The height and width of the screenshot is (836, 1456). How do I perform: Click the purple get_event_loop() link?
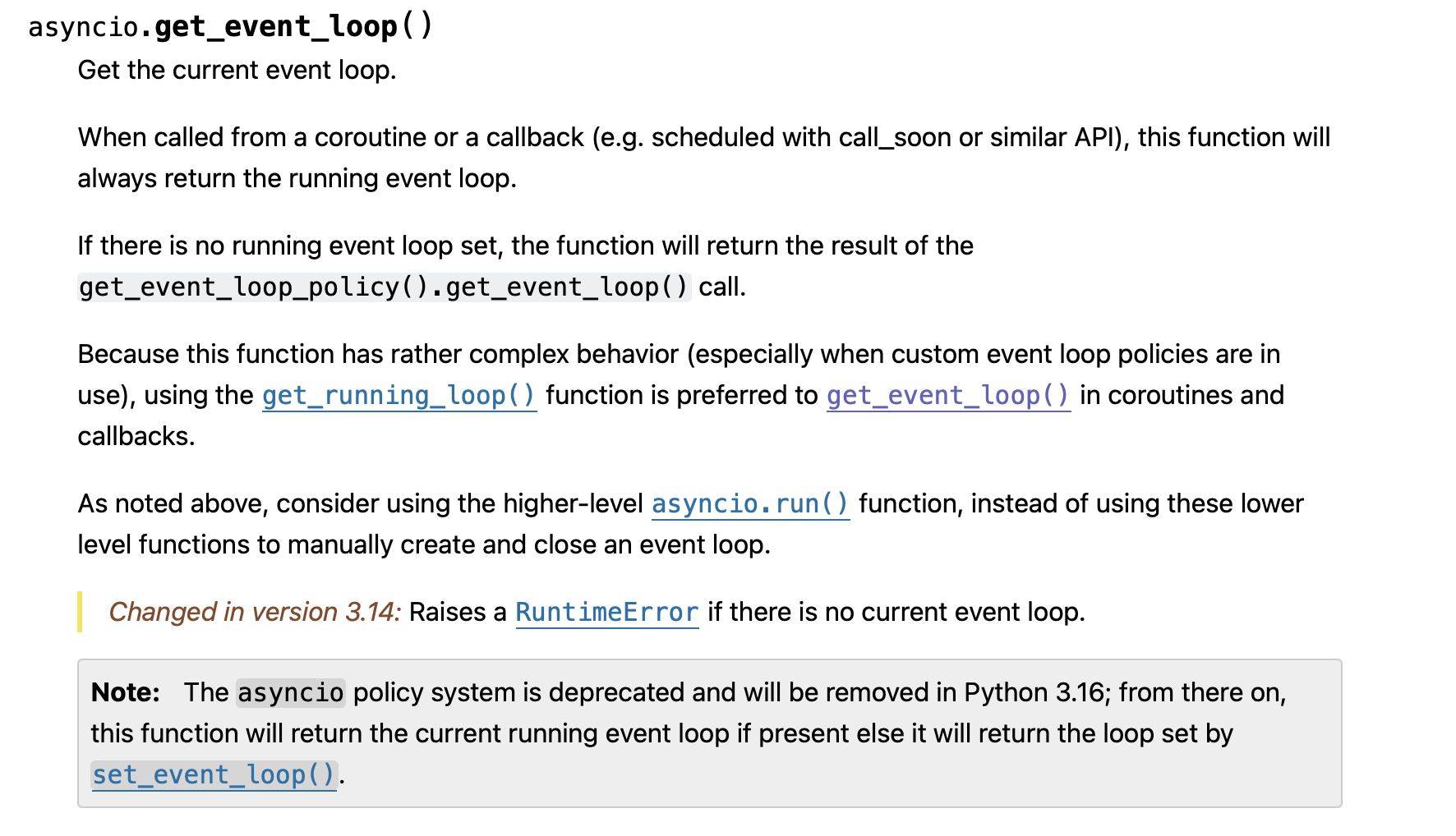click(x=947, y=396)
